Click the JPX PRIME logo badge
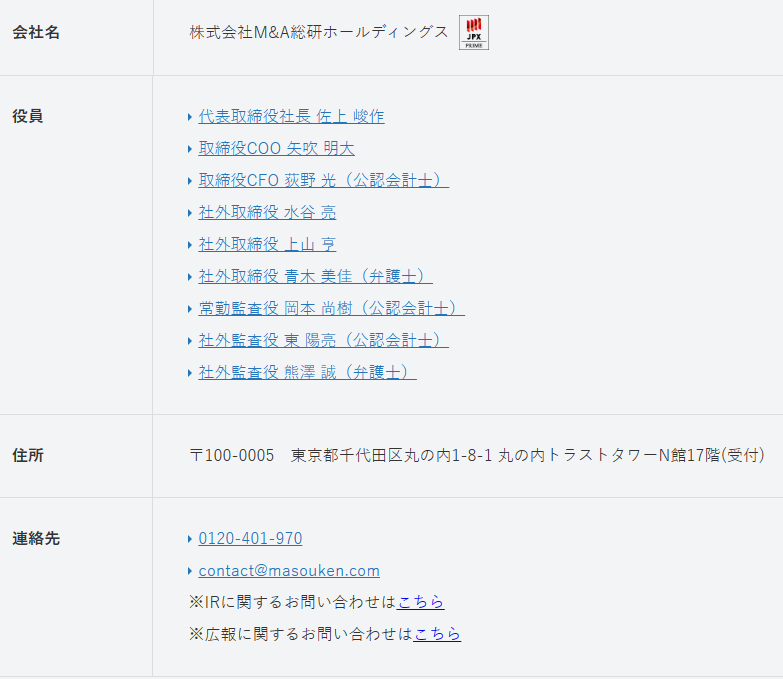This screenshot has height=679, width=783. pyautogui.click(x=474, y=32)
